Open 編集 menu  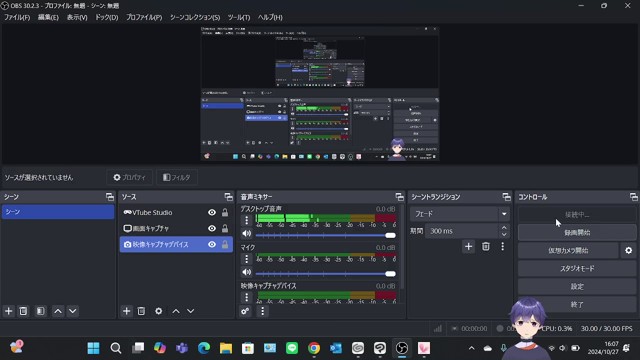click(48, 17)
